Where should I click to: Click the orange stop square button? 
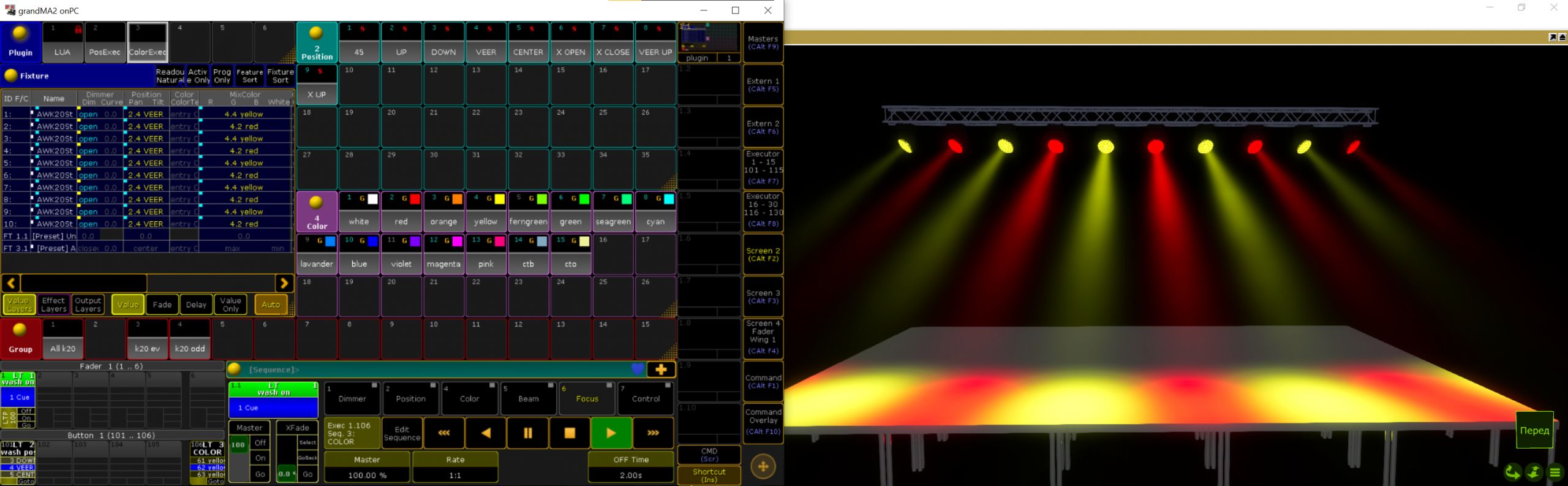point(569,433)
